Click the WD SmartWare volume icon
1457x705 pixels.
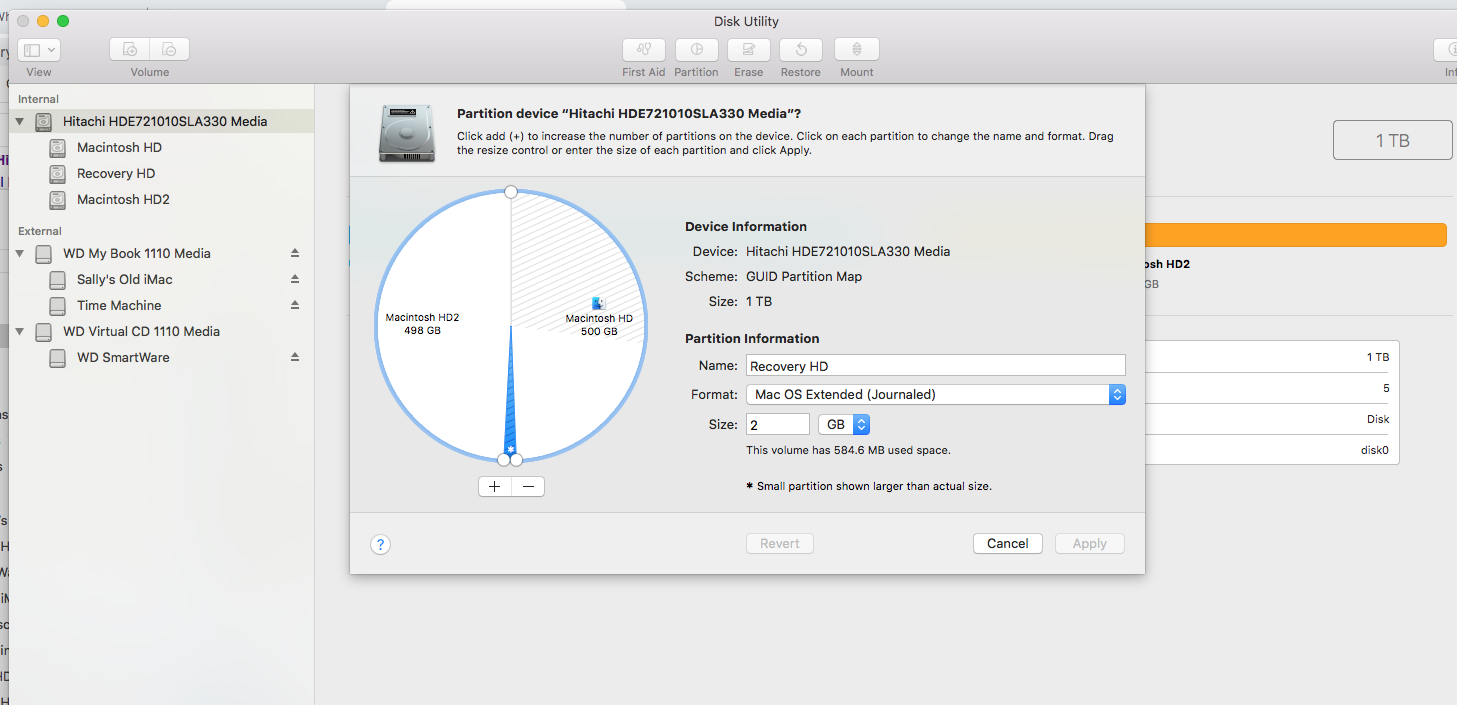click(x=58, y=357)
